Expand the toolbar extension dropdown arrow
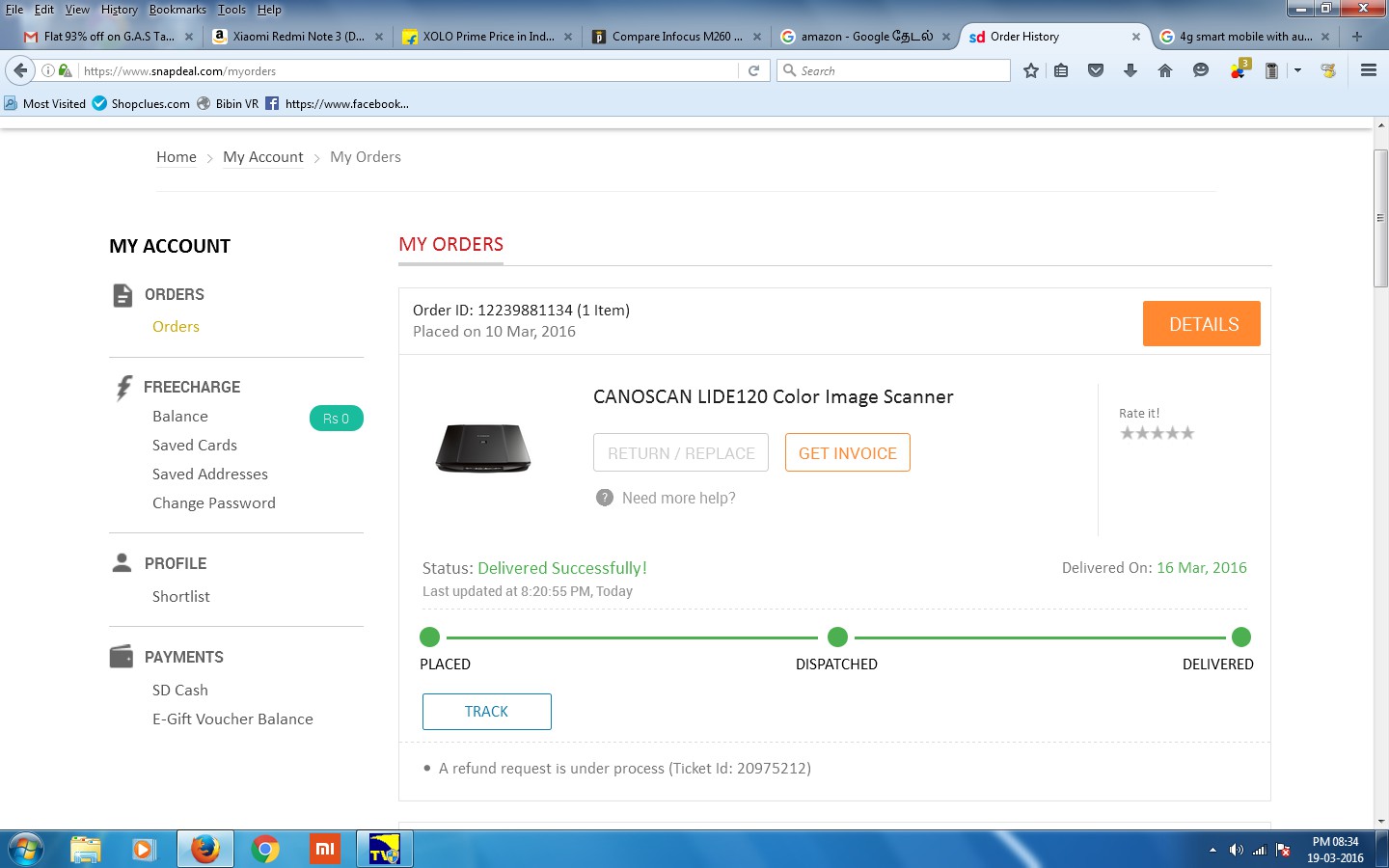Screen dimensions: 1389x868 (x=1297, y=70)
